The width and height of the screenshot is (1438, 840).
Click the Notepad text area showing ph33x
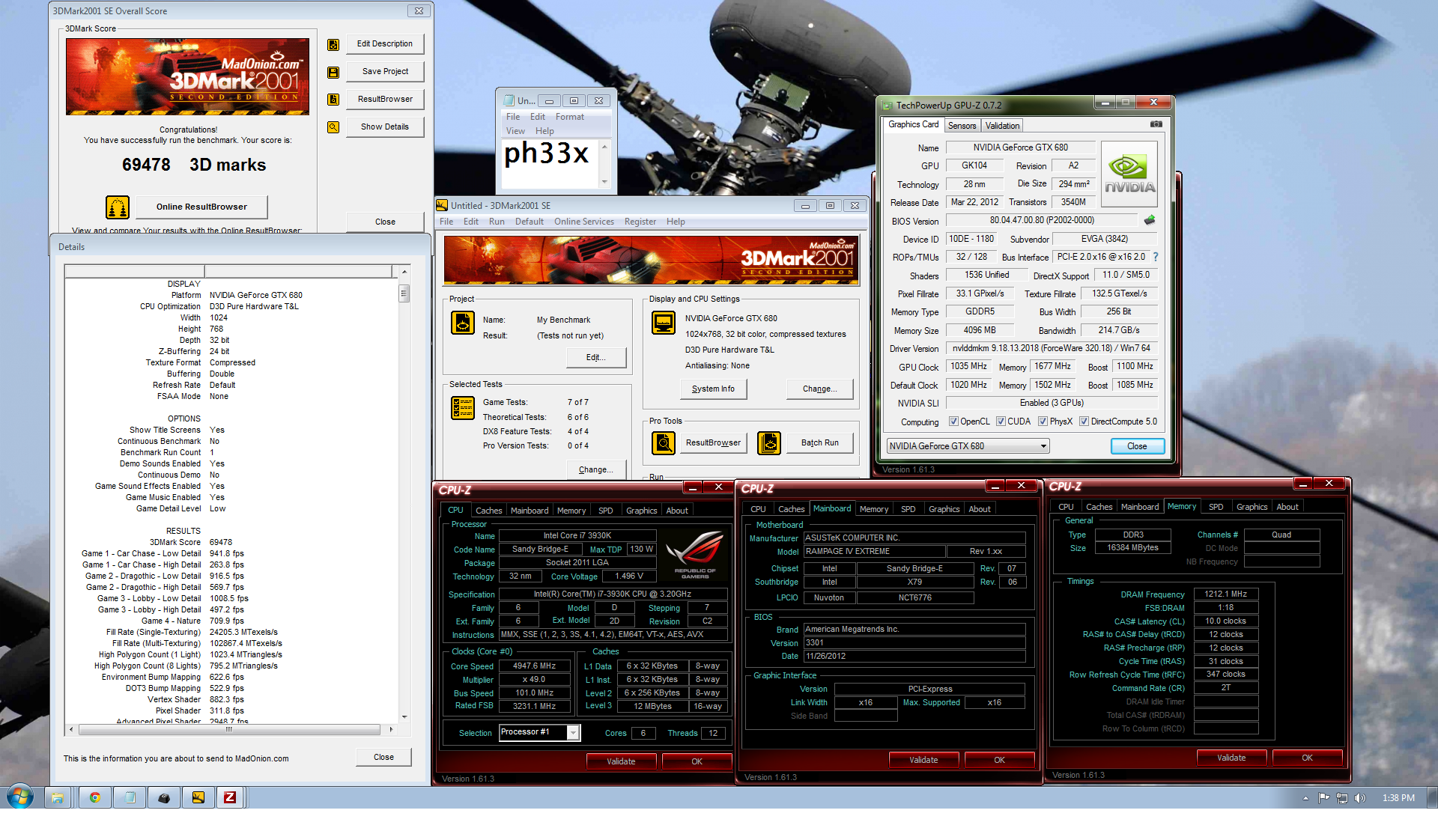[551, 163]
